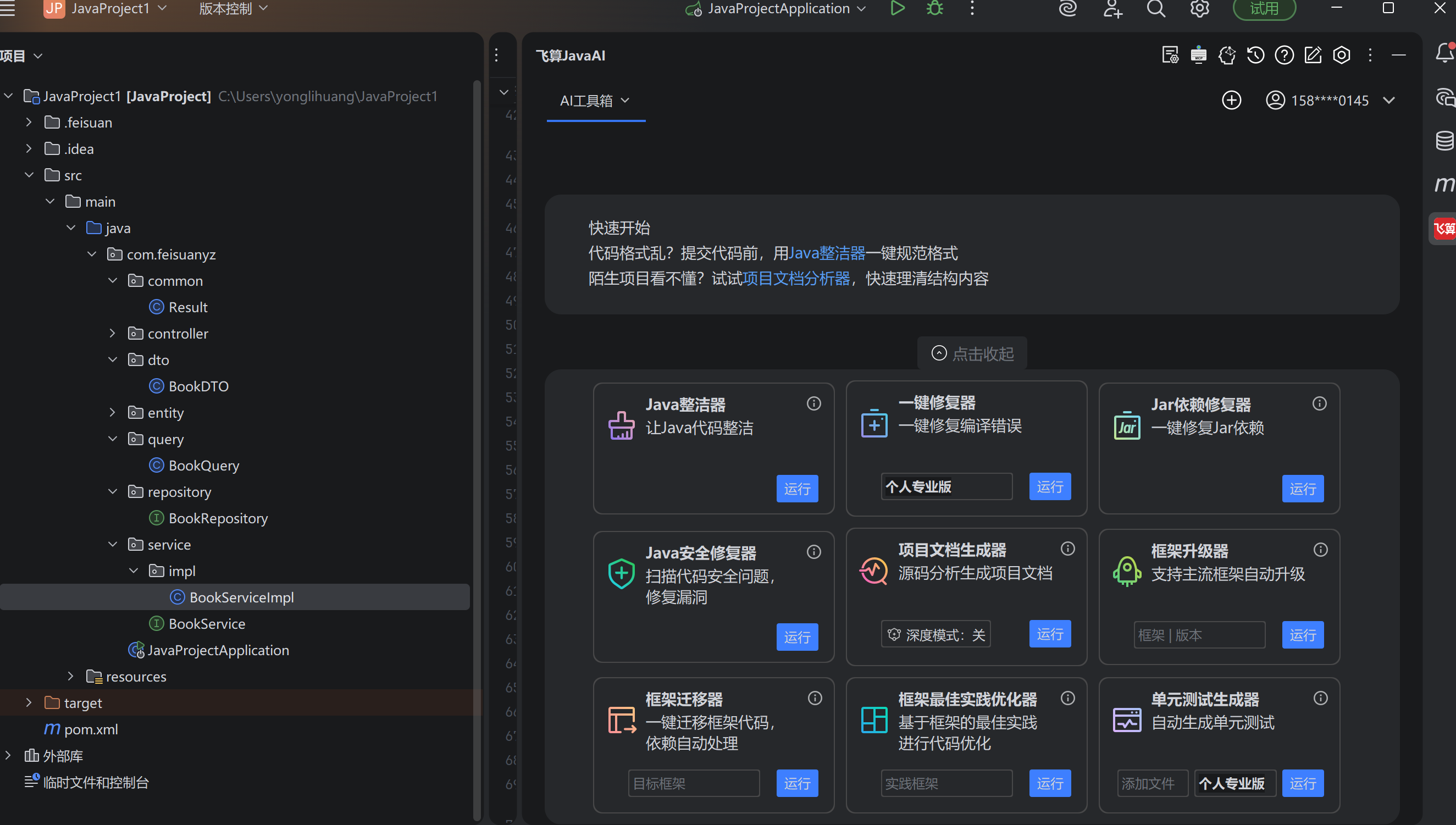Screen dimensions: 1456x825
Task: Toggle deep mode 深度模式 switch
Action: coord(935,635)
